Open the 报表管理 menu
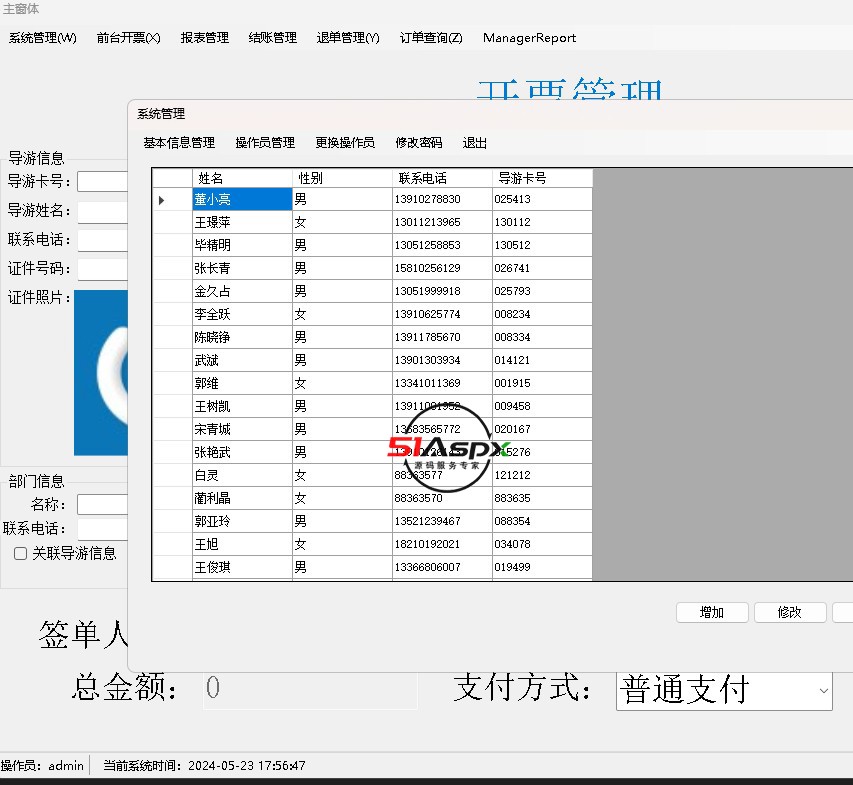The image size is (853, 785). click(204, 38)
